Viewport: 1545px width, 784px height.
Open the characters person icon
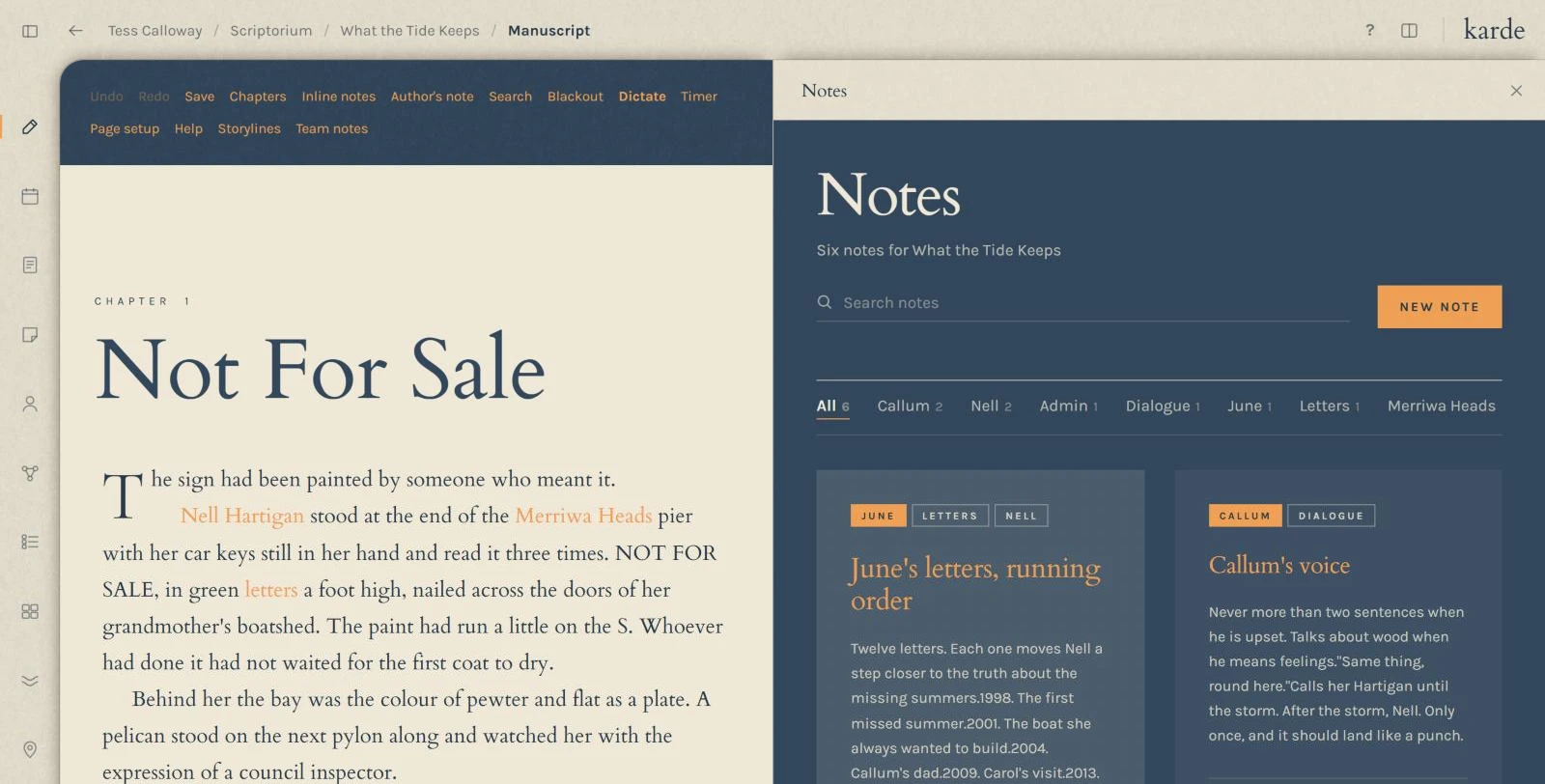(x=30, y=404)
